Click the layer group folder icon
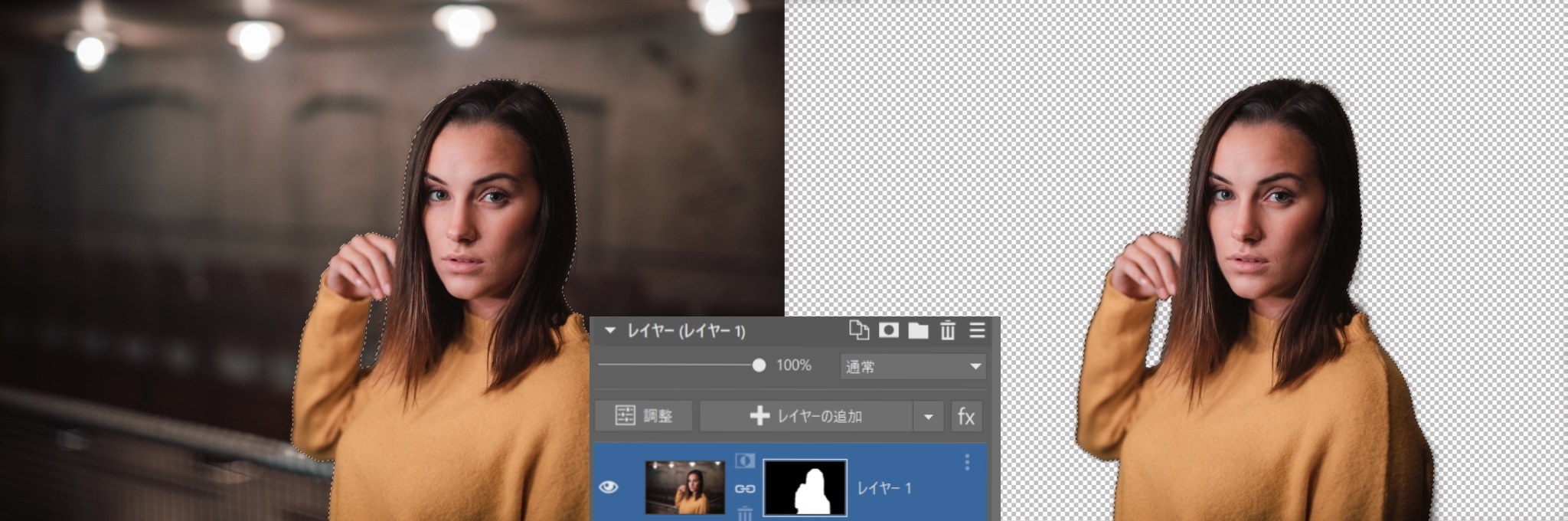Image resolution: width=1568 pixels, height=521 pixels. (x=918, y=330)
